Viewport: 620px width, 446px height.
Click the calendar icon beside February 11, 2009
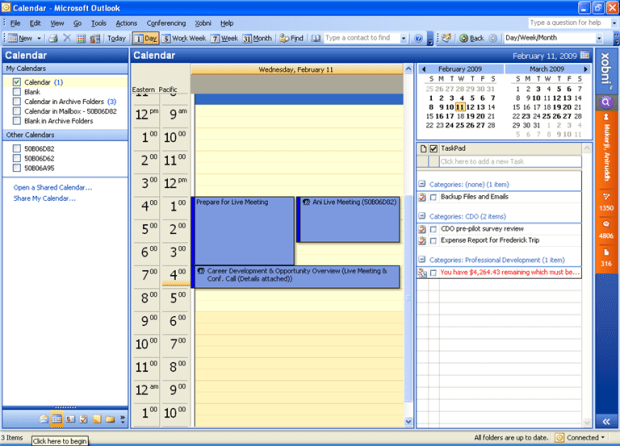tap(585, 55)
